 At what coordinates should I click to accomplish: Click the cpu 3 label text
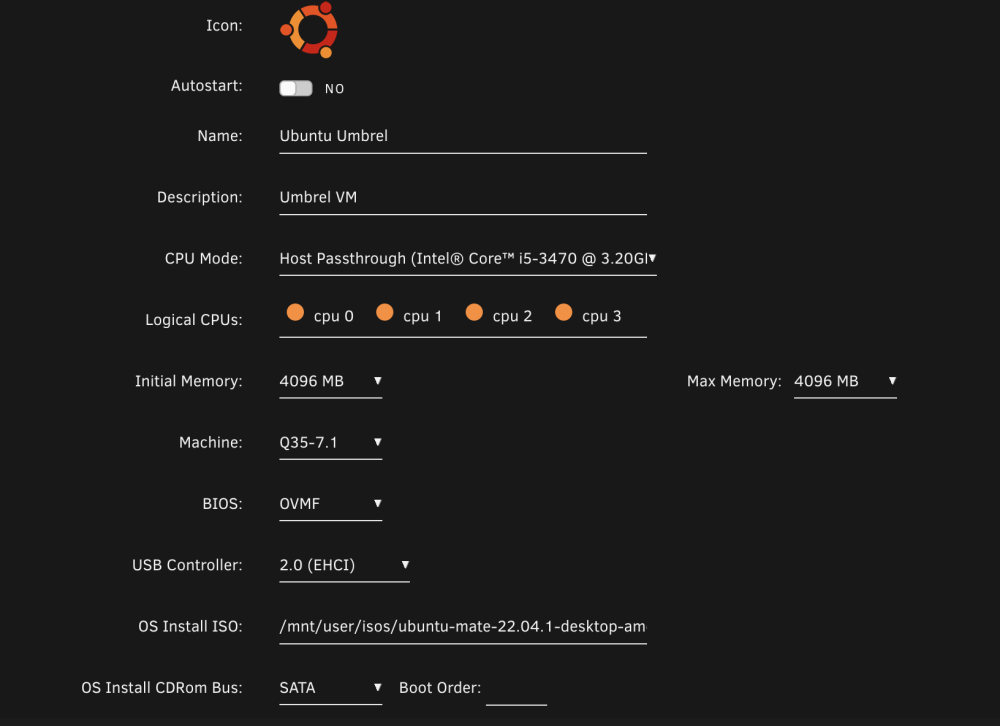click(601, 316)
